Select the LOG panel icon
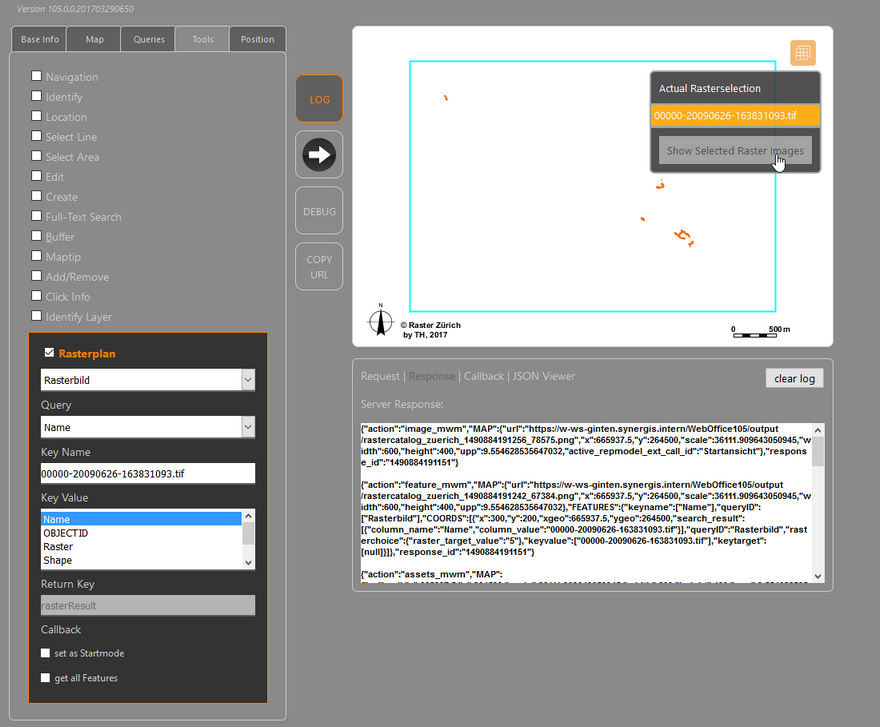Image resolution: width=880 pixels, height=727 pixels. tap(319, 98)
